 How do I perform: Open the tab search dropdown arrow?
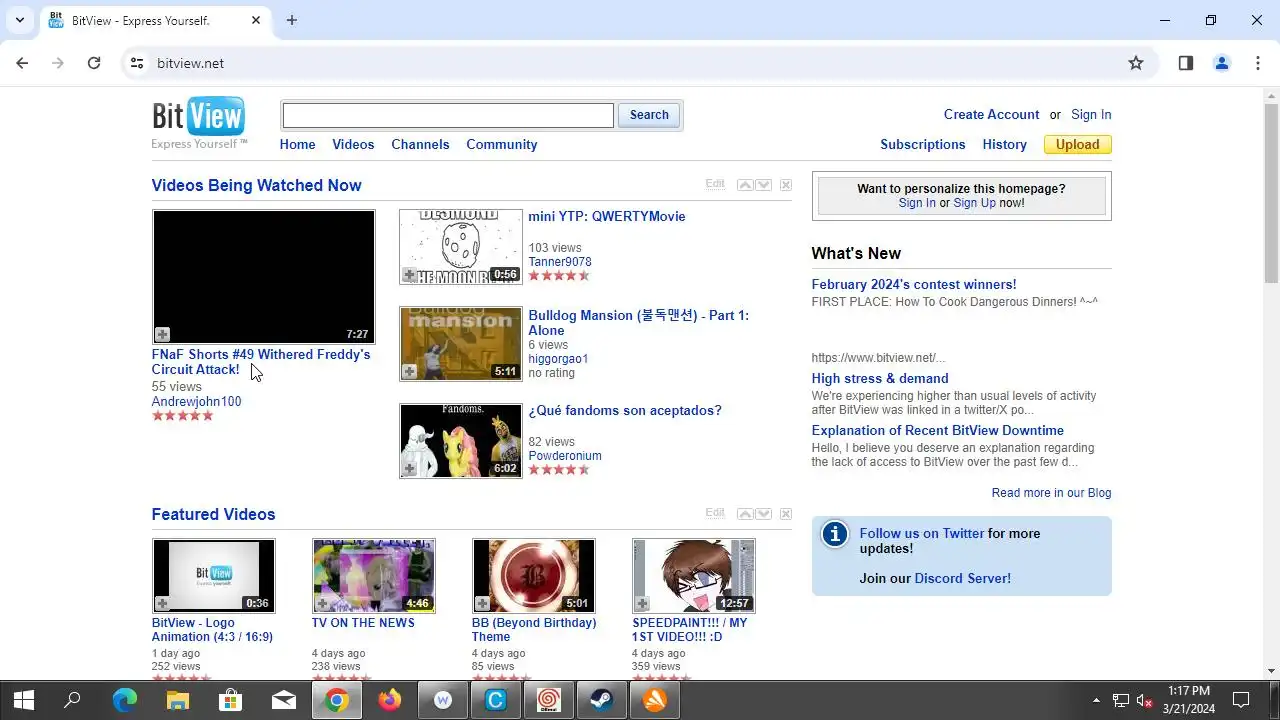19,20
